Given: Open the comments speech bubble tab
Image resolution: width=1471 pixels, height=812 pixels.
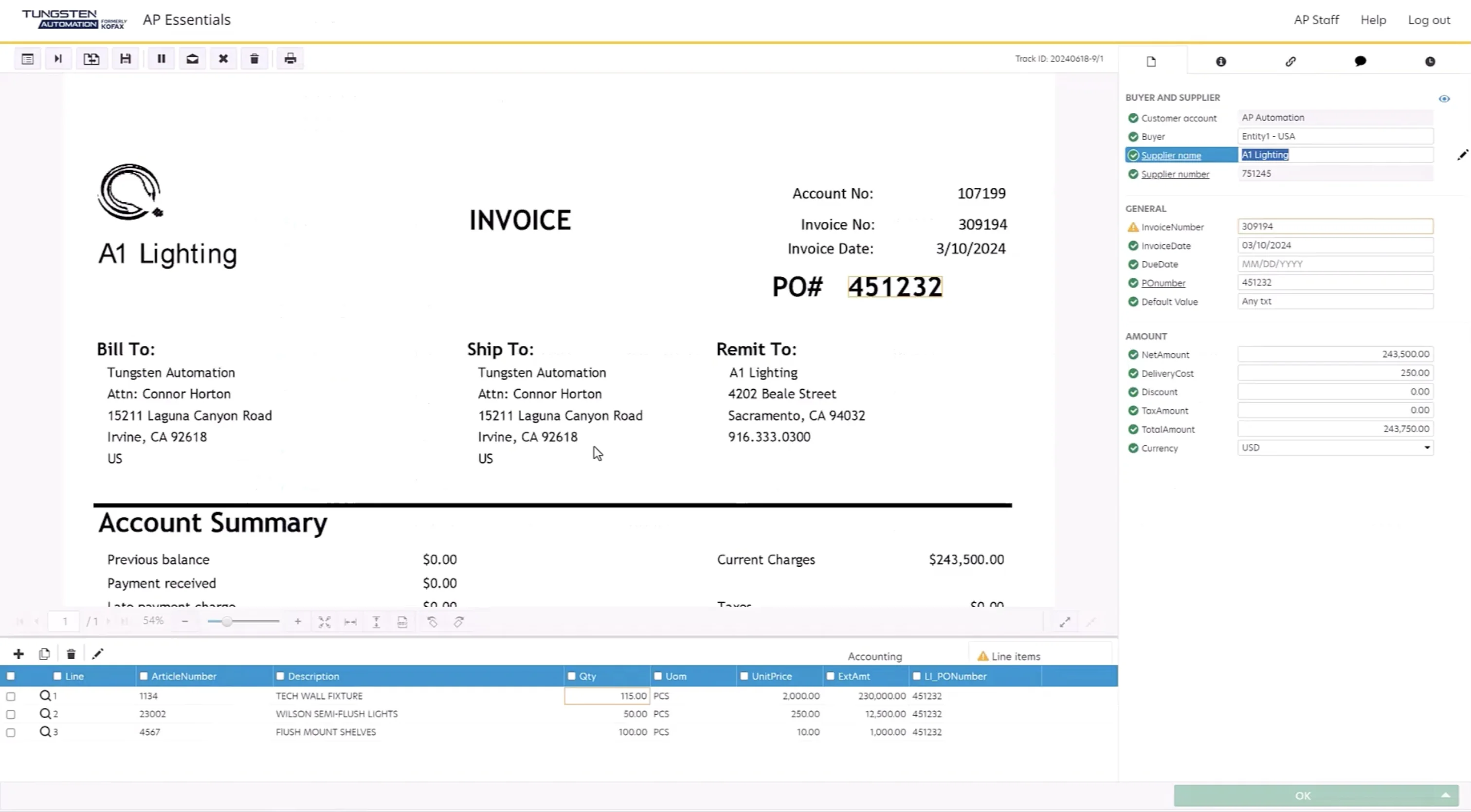Looking at the screenshot, I should [1360, 62].
